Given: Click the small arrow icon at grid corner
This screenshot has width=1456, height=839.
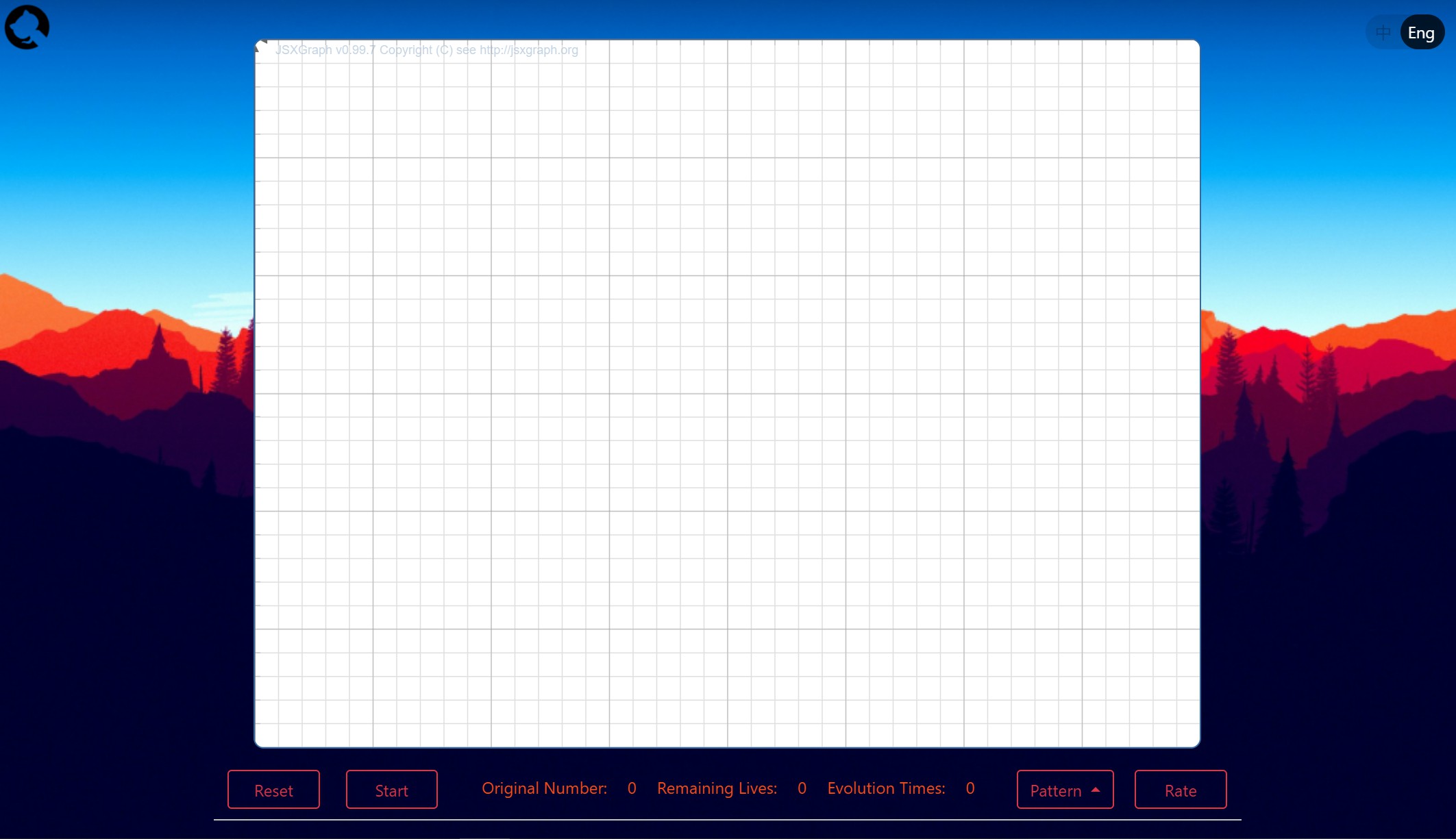Looking at the screenshot, I should click(x=260, y=46).
